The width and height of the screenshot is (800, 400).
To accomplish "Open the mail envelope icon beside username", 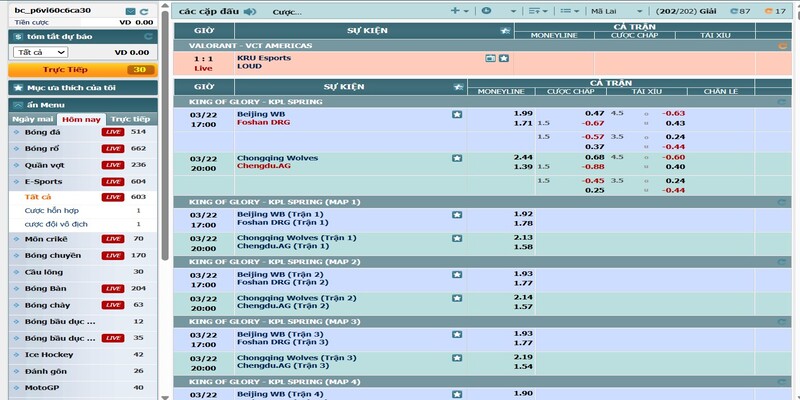I will 131,10.
